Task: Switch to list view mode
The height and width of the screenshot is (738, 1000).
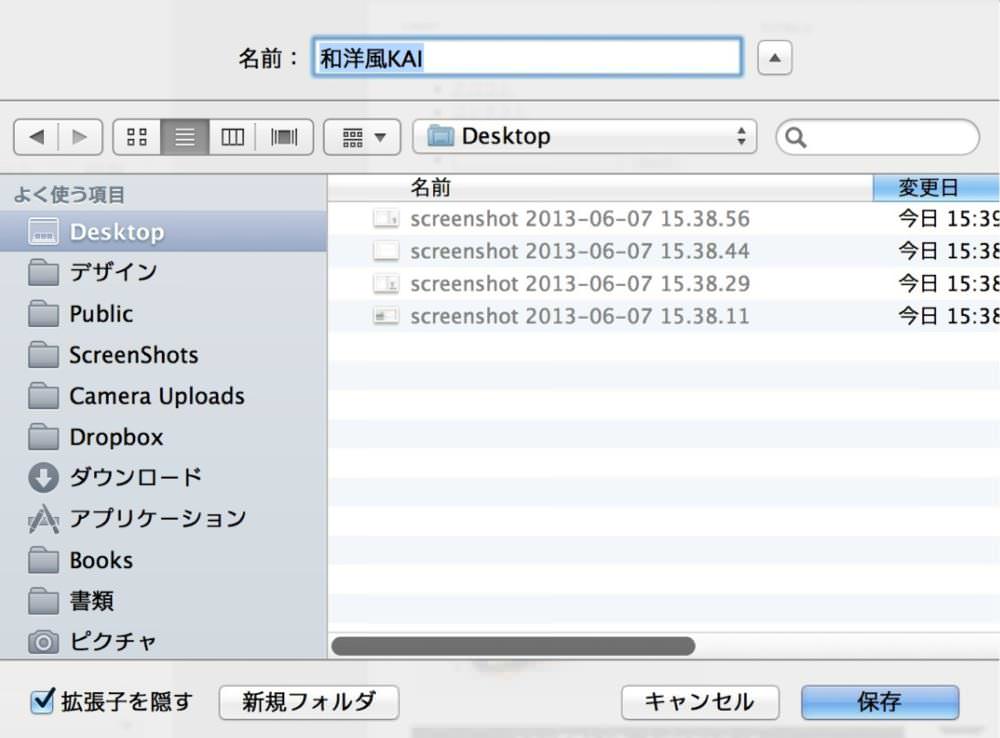Action: (185, 137)
